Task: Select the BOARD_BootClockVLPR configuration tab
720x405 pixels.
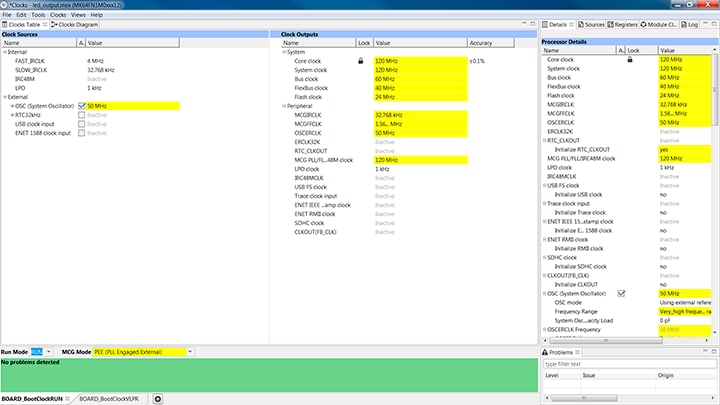Action: (x=108, y=399)
